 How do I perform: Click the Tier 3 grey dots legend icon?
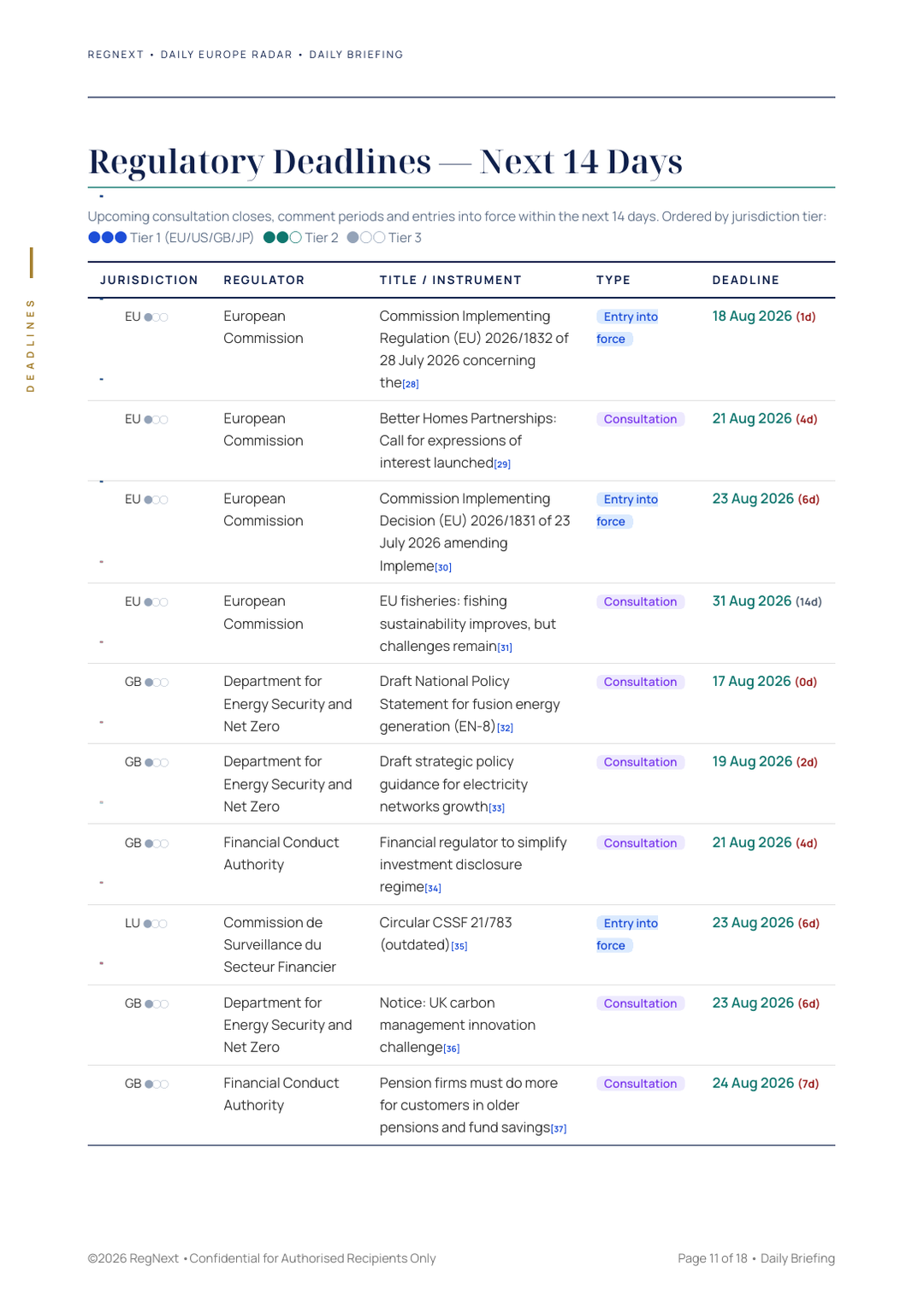click(366, 238)
